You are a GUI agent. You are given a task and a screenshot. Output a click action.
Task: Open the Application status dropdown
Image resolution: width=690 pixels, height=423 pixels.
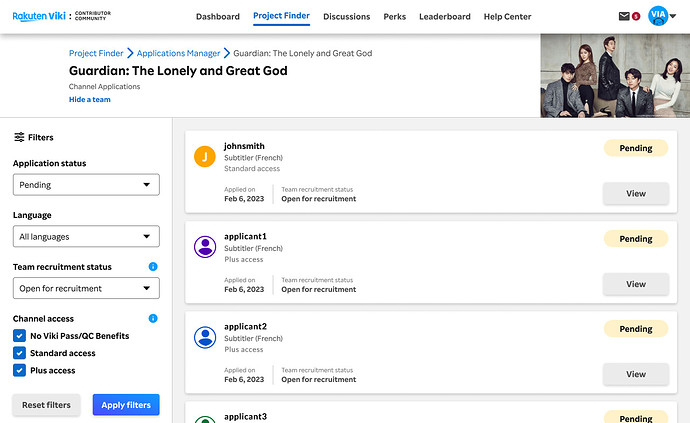click(x=86, y=185)
